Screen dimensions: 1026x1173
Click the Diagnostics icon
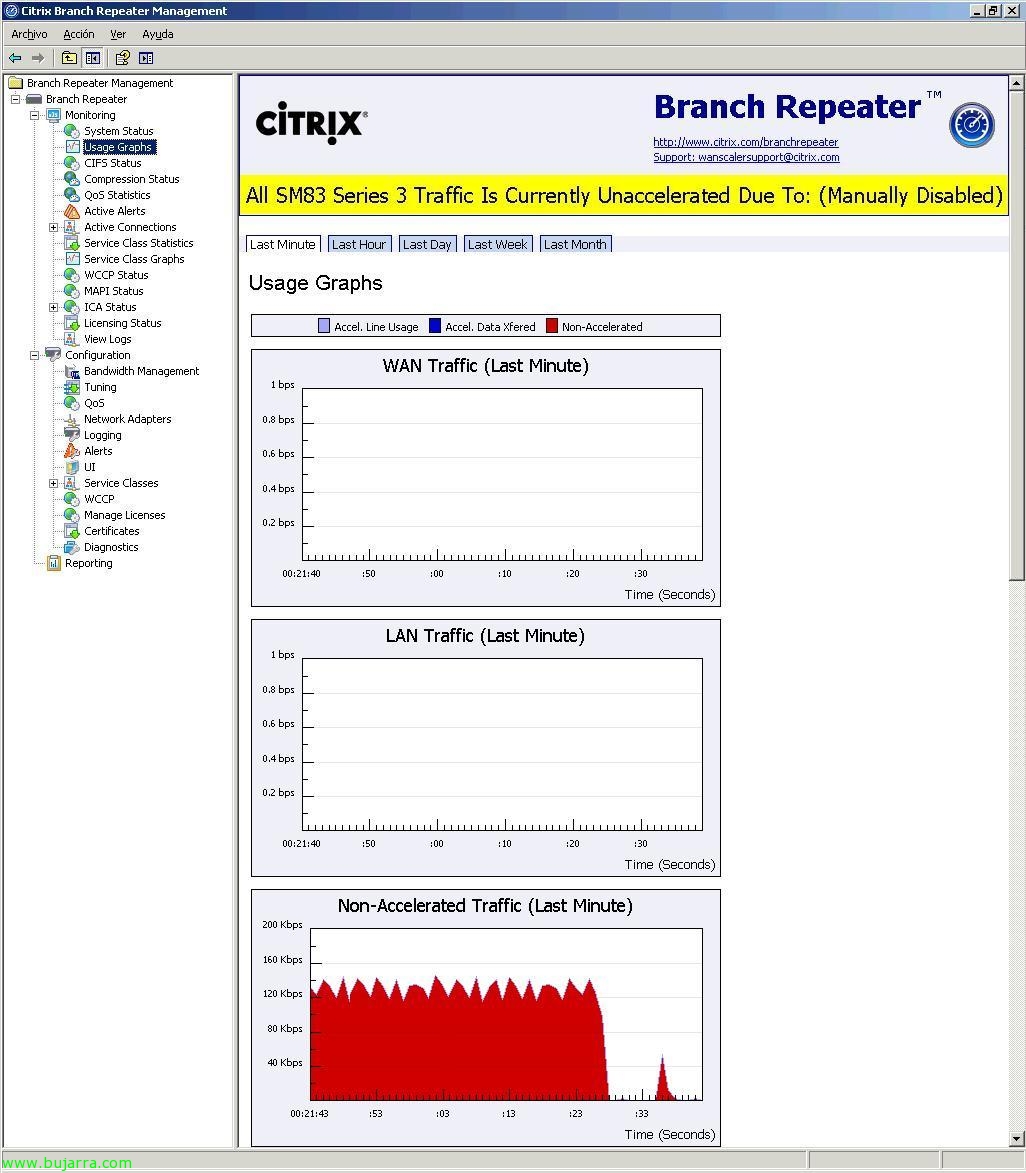[72, 548]
